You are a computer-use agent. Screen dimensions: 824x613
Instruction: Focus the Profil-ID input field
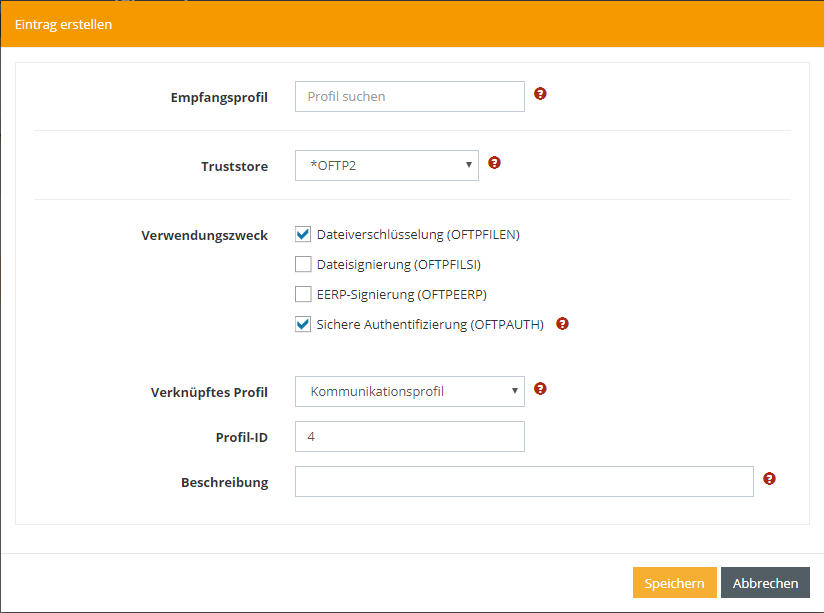click(x=409, y=437)
